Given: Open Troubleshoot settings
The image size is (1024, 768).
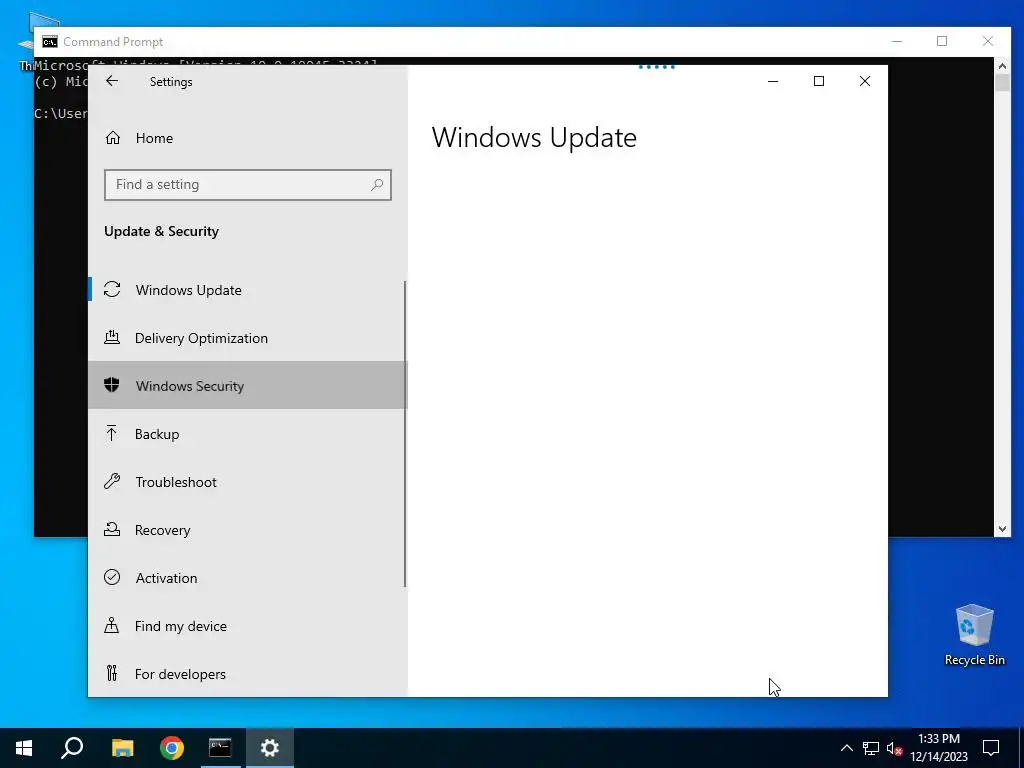Looking at the screenshot, I should click(x=248, y=482).
